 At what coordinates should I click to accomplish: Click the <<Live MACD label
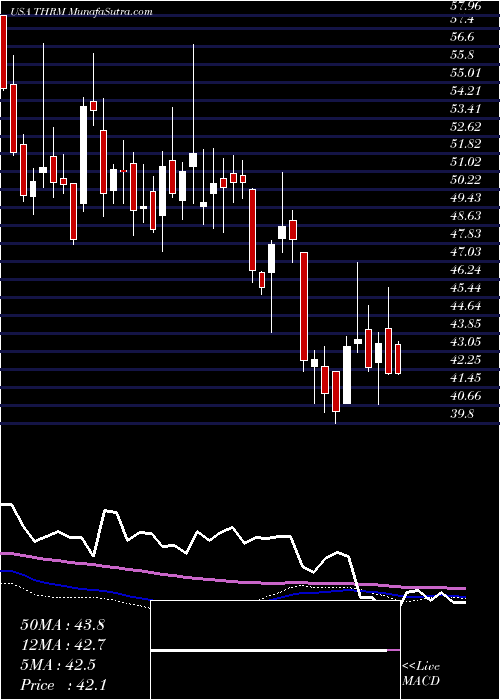(421, 674)
